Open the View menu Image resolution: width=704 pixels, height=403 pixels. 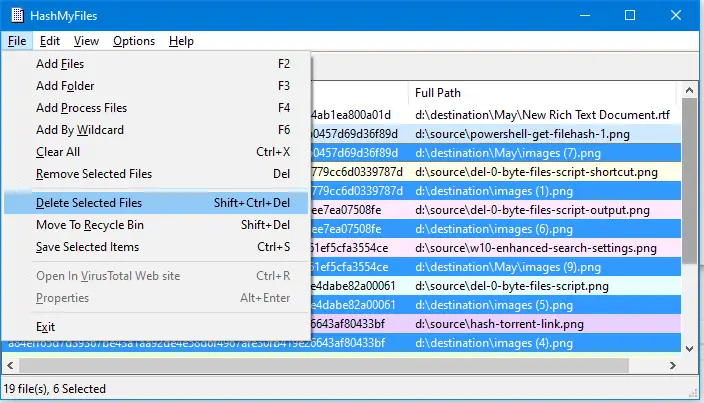click(x=86, y=41)
